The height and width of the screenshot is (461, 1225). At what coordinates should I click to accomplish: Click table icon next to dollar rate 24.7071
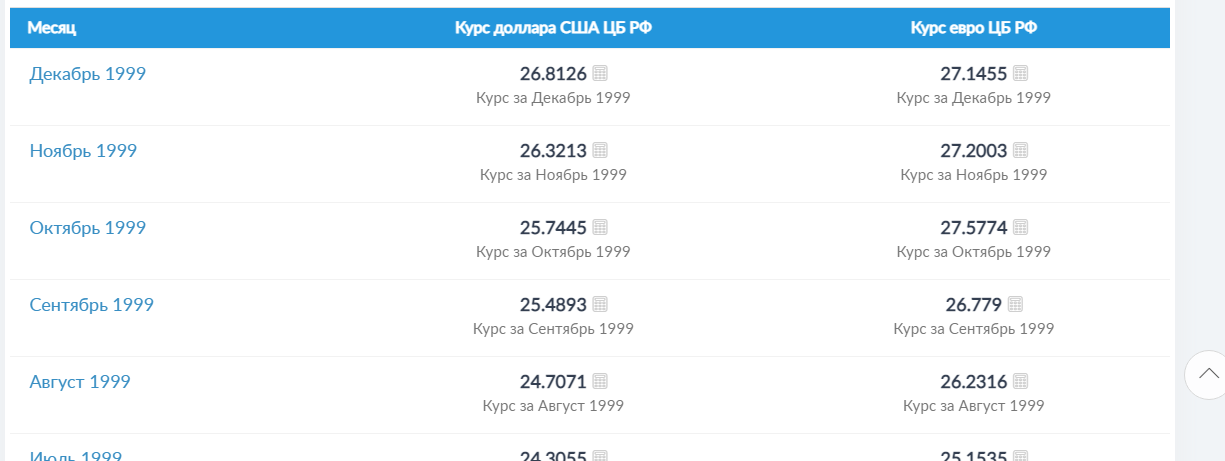click(x=600, y=381)
